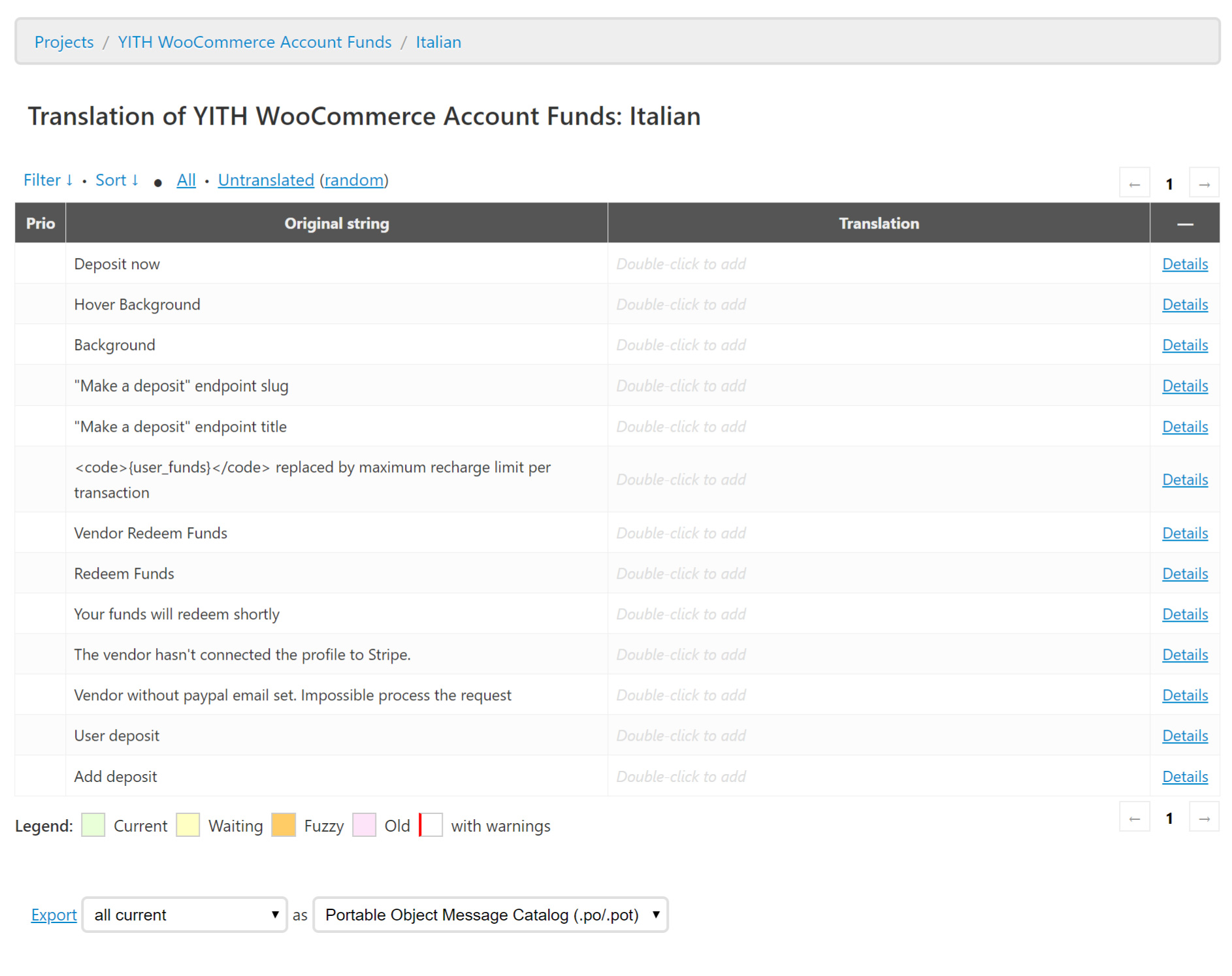Open Details for endpoint title row
Screen dimensions: 1232x976
click(1185, 427)
